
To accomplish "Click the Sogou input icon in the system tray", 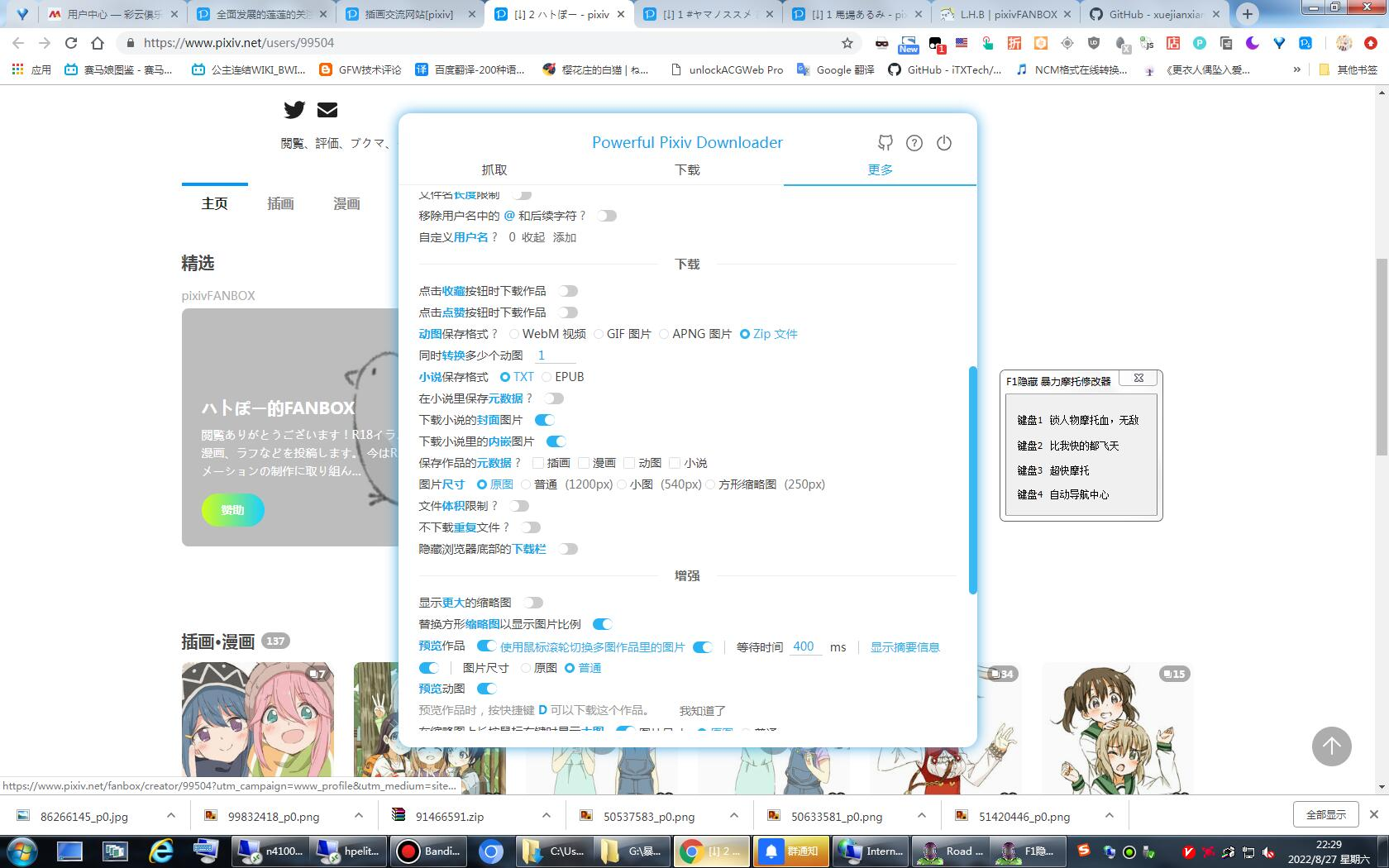I will 1084,851.
